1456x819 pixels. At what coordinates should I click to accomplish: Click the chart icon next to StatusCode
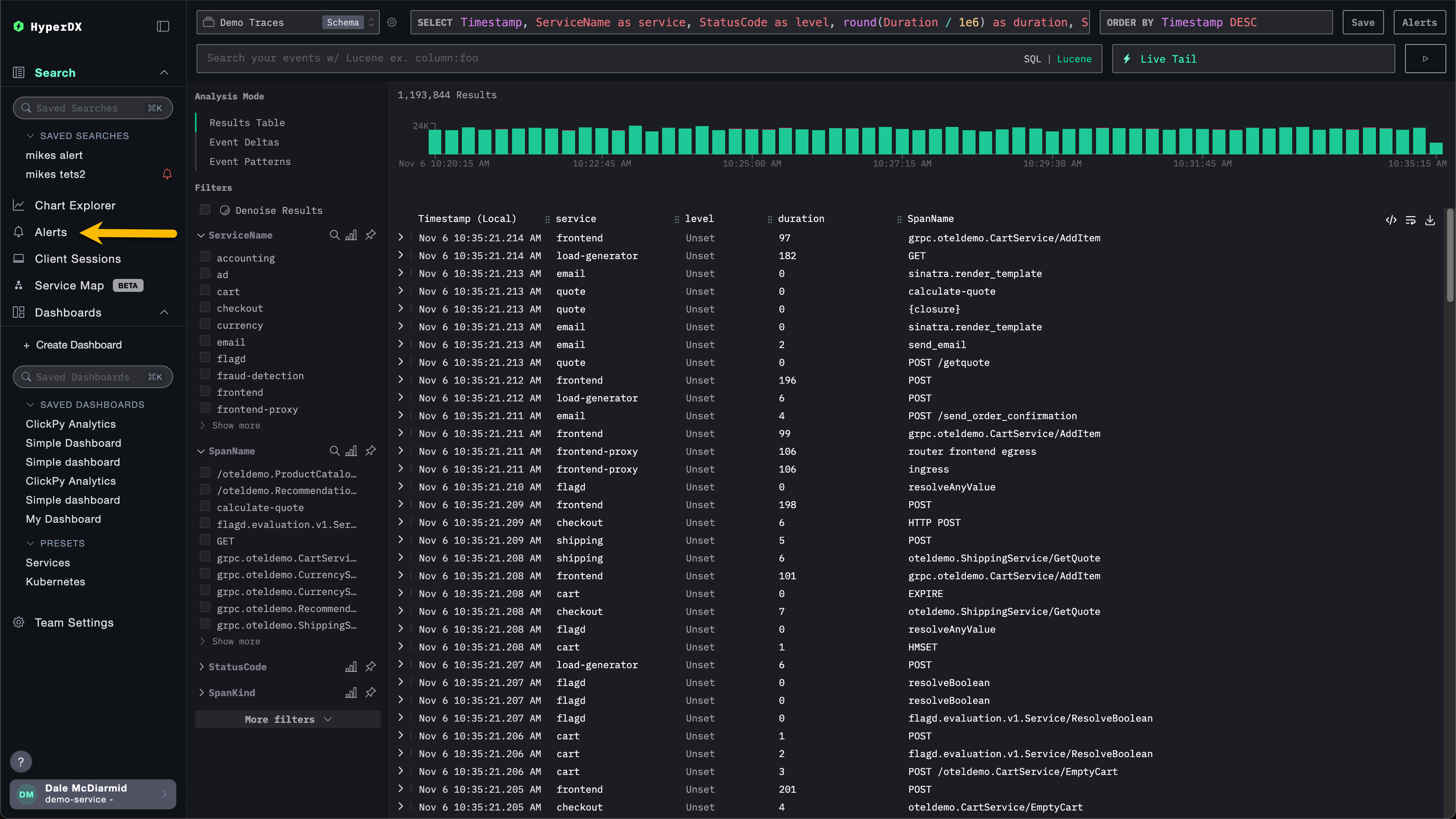point(351,667)
